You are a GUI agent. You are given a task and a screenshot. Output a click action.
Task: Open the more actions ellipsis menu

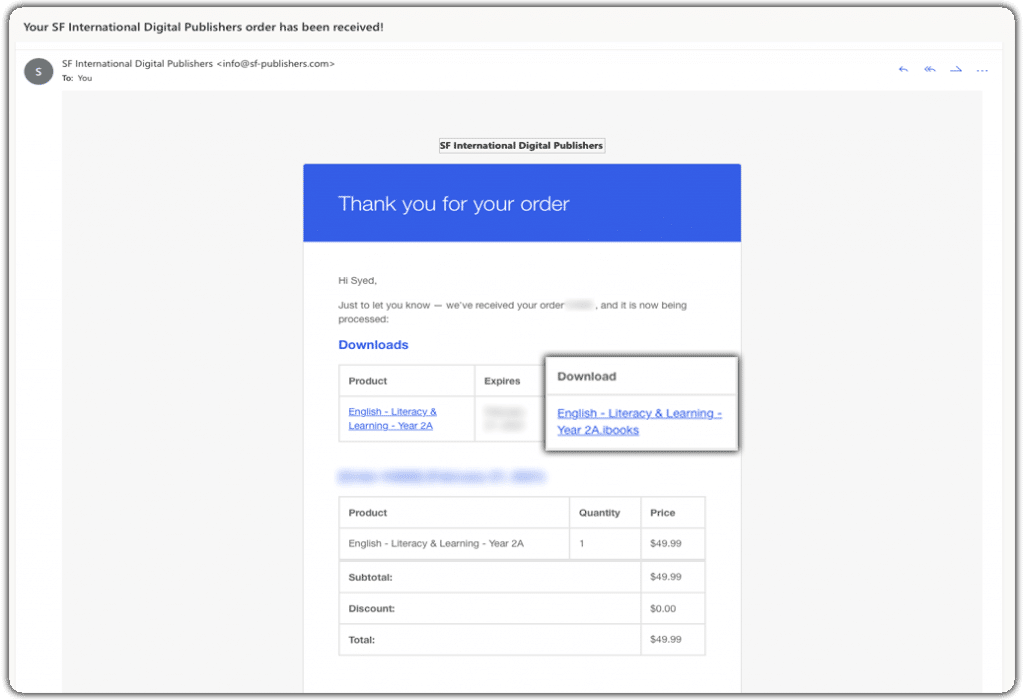pos(982,70)
